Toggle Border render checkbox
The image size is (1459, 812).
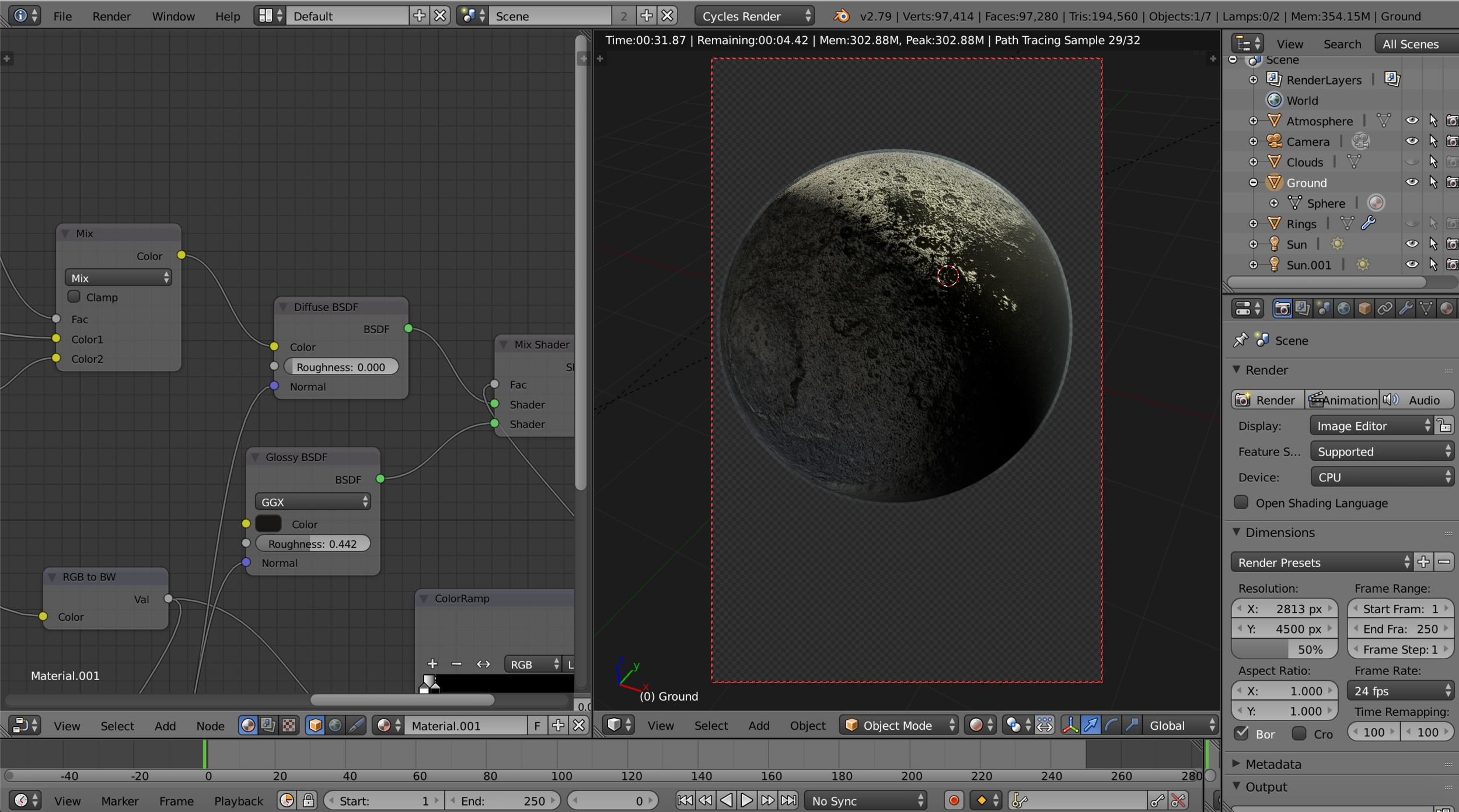pyautogui.click(x=1241, y=733)
